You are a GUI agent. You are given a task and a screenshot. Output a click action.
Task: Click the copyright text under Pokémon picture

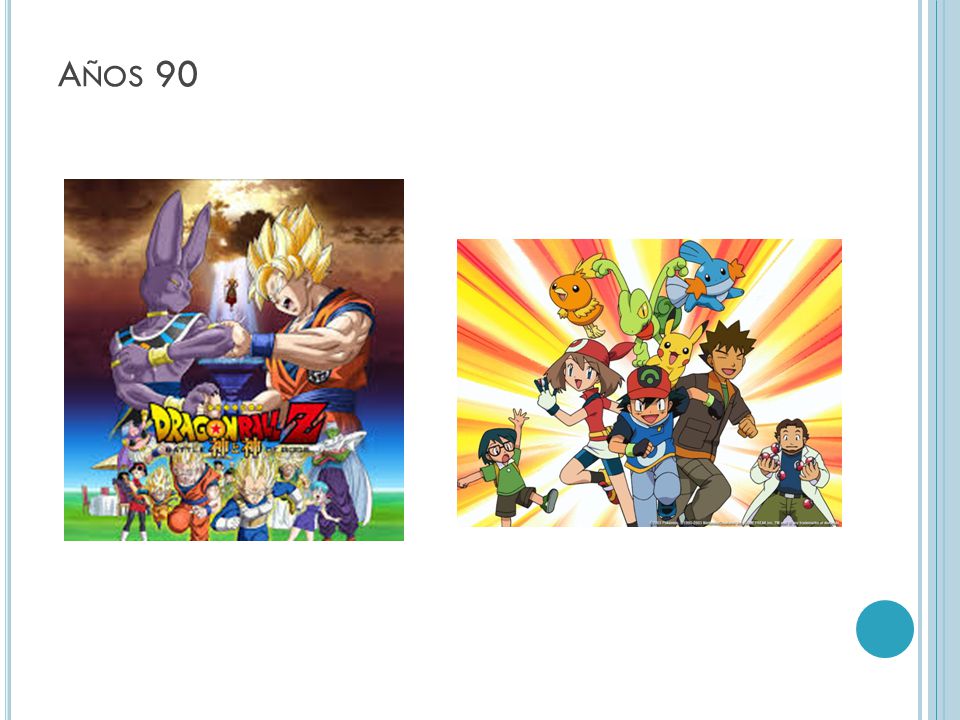[x=744, y=523]
